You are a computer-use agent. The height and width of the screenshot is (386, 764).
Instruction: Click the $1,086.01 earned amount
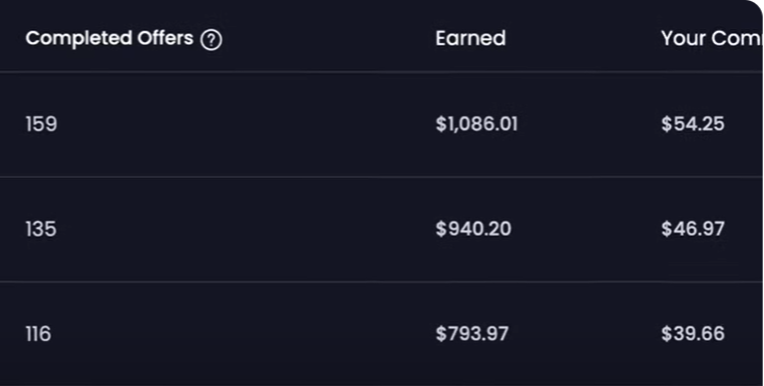[x=477, y=124]
